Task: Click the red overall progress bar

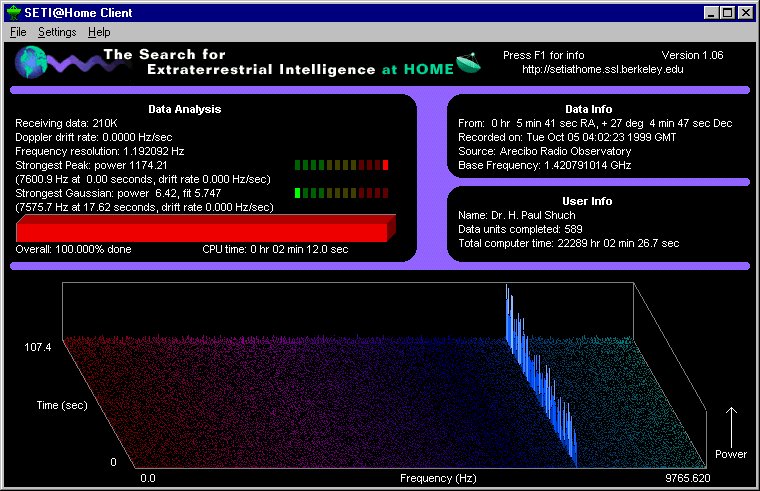Action: (206, 228)
